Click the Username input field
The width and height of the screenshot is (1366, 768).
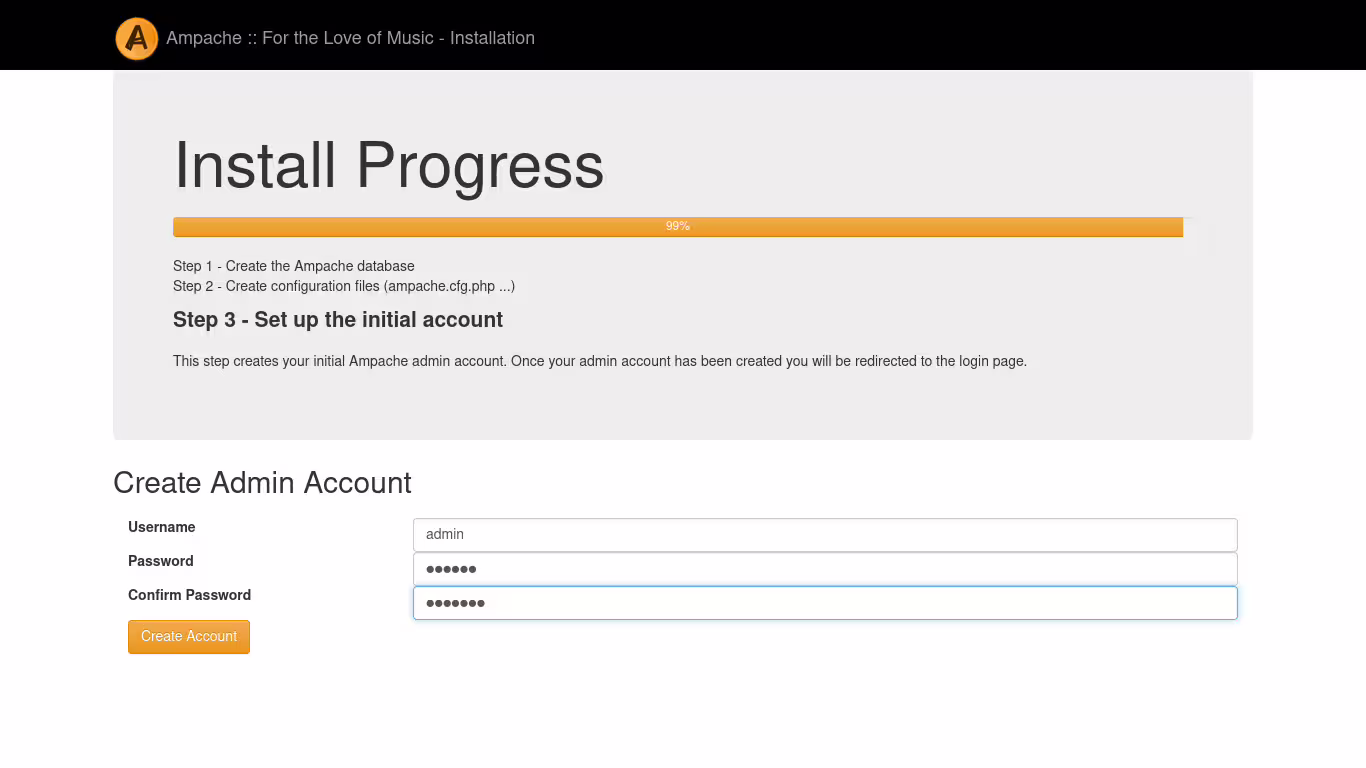coord(825,535)
